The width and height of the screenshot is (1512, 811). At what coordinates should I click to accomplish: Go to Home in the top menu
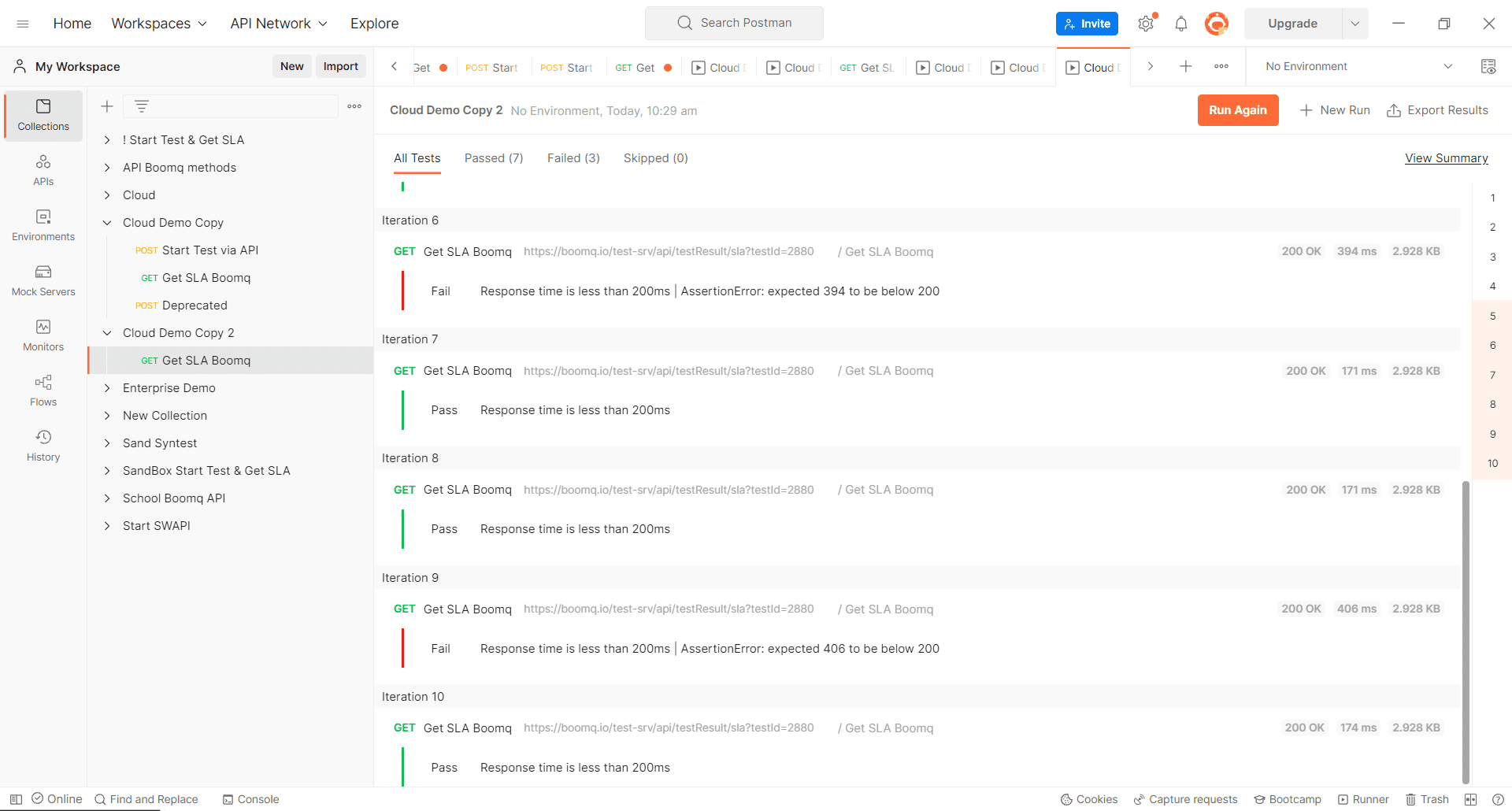(72, 24)
